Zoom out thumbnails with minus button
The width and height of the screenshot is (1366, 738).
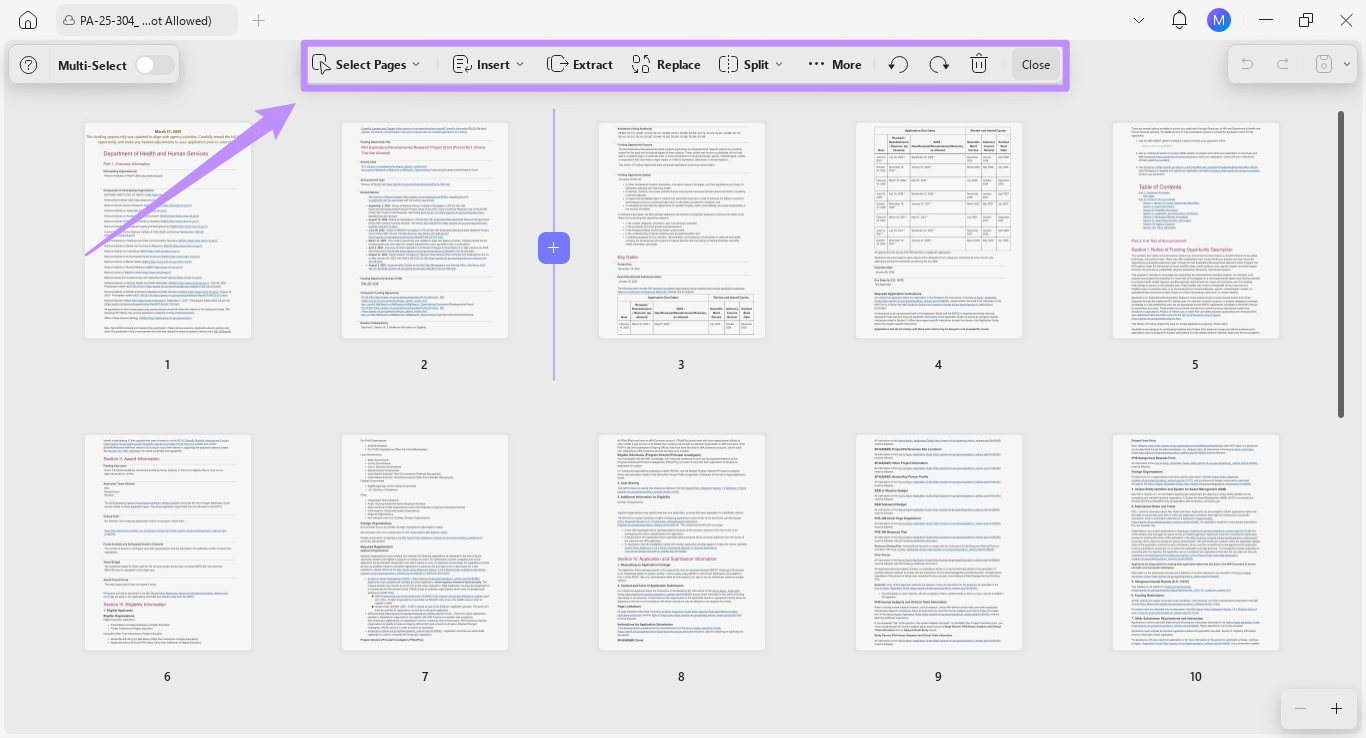point(1300,708)
